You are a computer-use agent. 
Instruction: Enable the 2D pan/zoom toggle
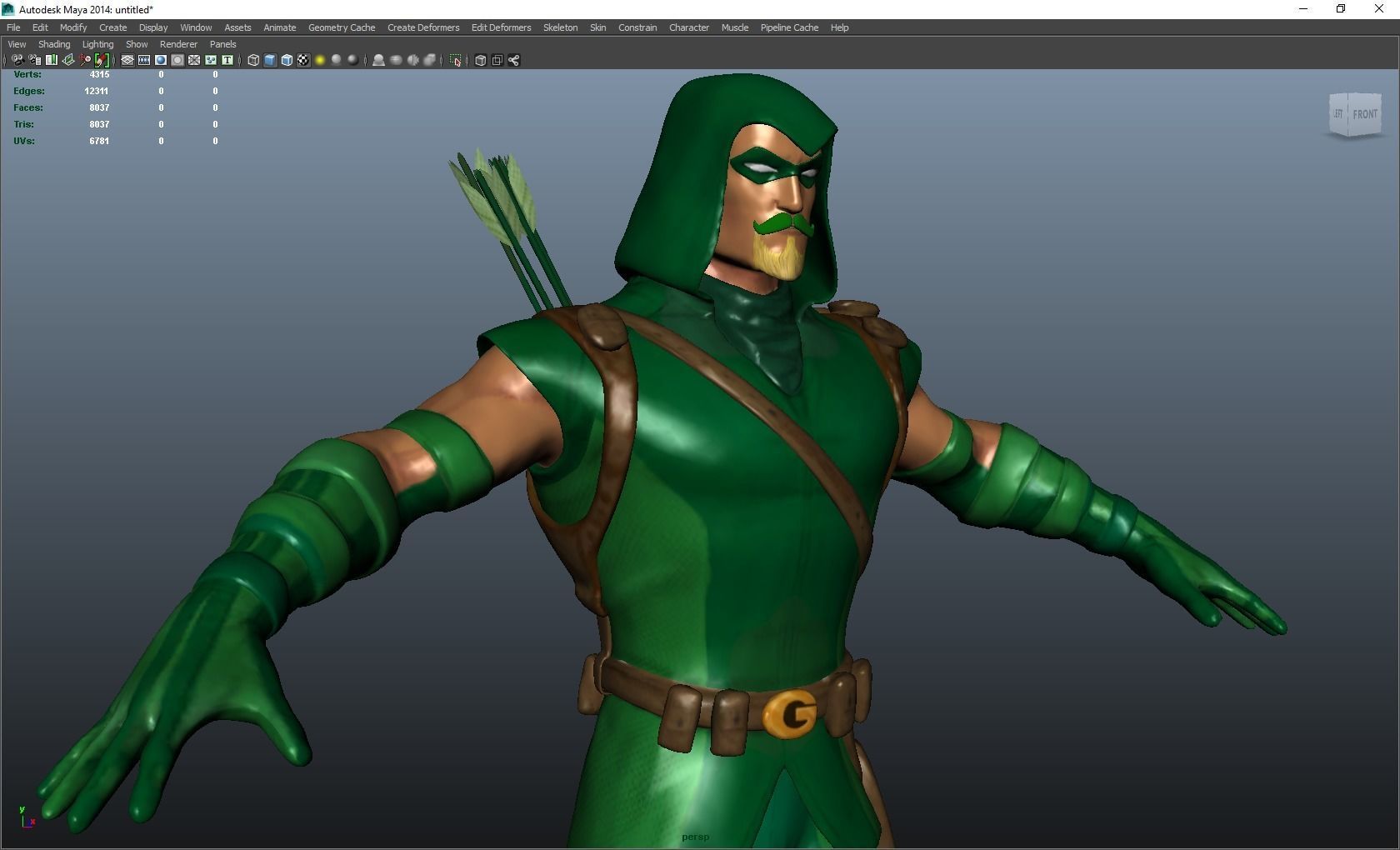coord(83,60)
